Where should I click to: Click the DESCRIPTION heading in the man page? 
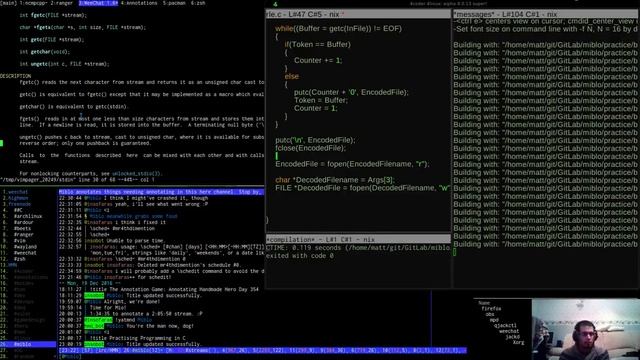[x=16, y=76]
